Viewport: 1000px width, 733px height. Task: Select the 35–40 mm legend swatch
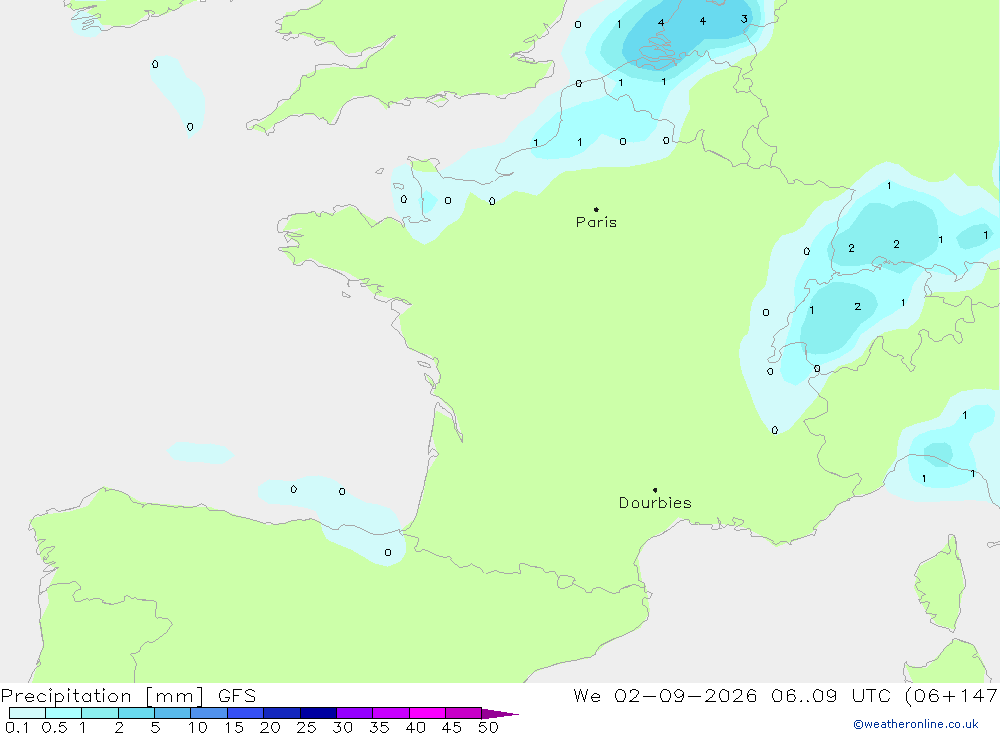click(391, 713)
